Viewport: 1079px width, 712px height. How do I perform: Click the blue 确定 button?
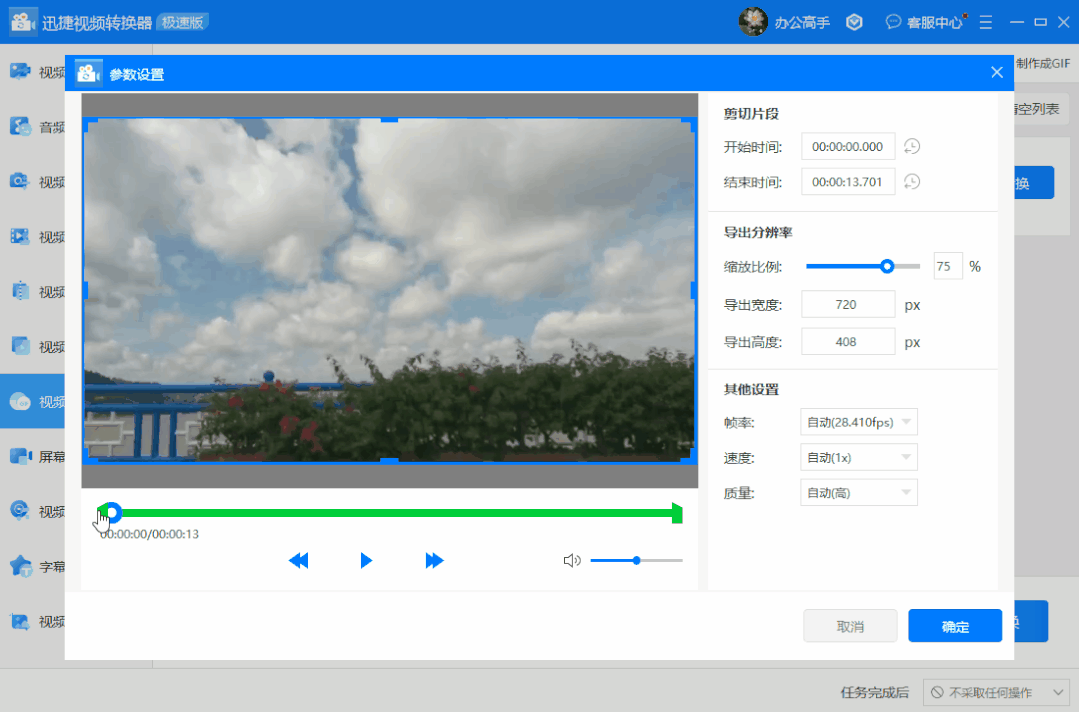[x=954, y=626]
